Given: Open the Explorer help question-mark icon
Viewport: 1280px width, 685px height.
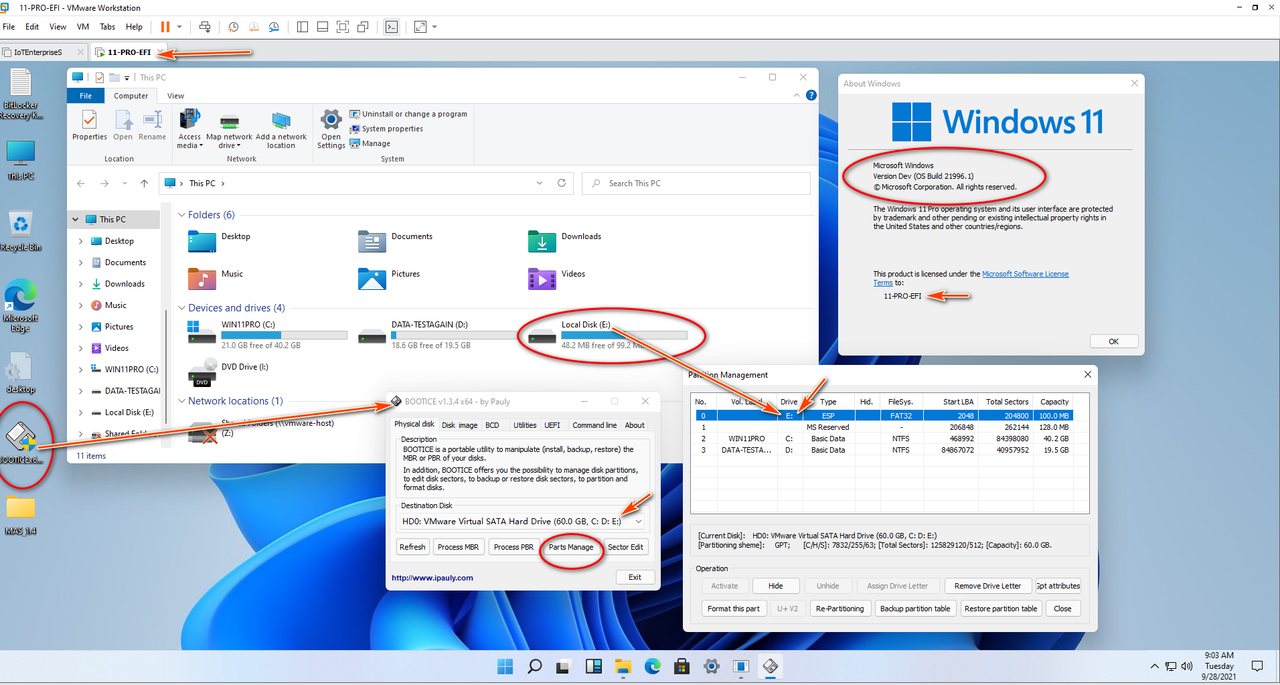Looking at the screenshot, I should (809, 96).
